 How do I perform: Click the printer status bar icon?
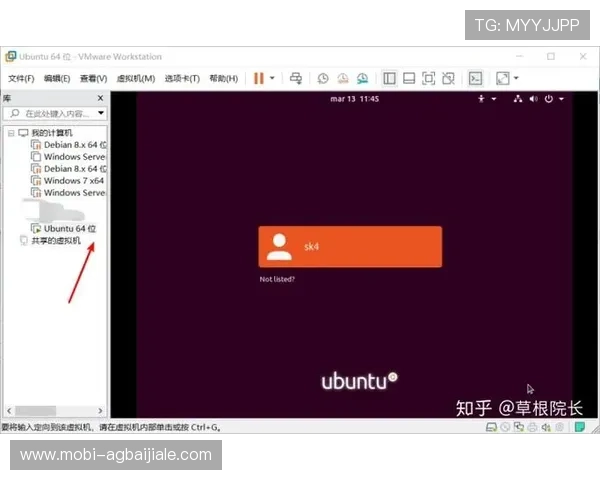coord(532,427)
